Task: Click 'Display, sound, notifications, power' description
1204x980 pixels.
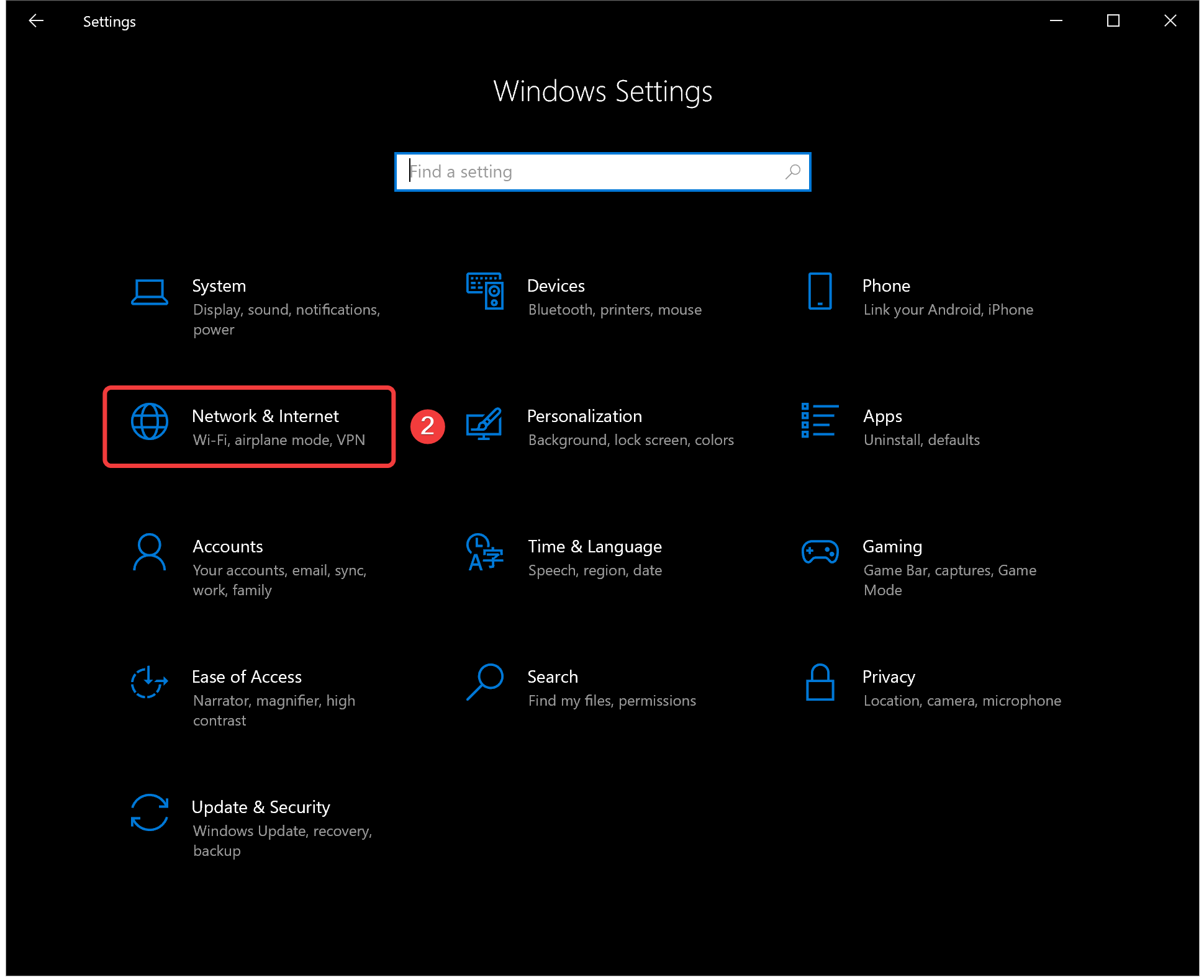Action: pos(286,320)
